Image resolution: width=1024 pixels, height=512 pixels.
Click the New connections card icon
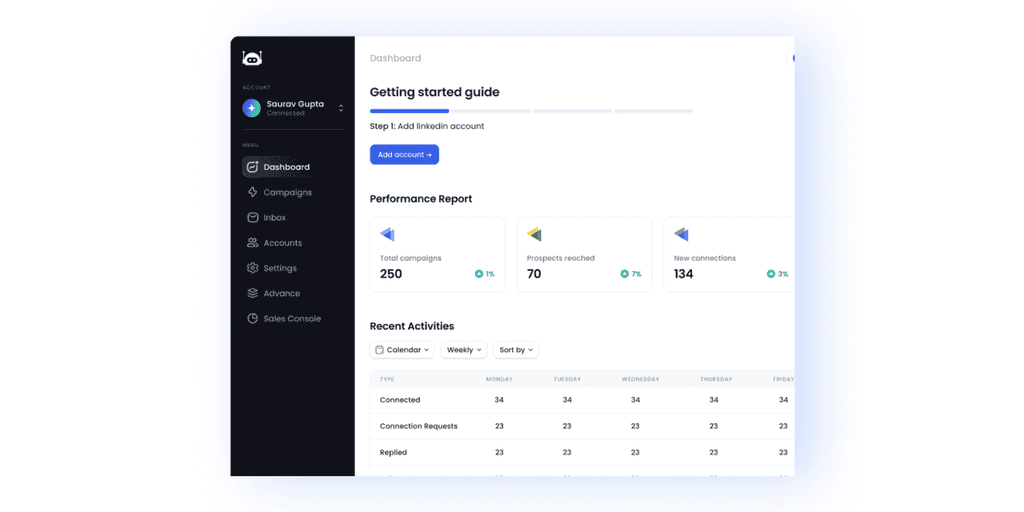click(681, 234)
